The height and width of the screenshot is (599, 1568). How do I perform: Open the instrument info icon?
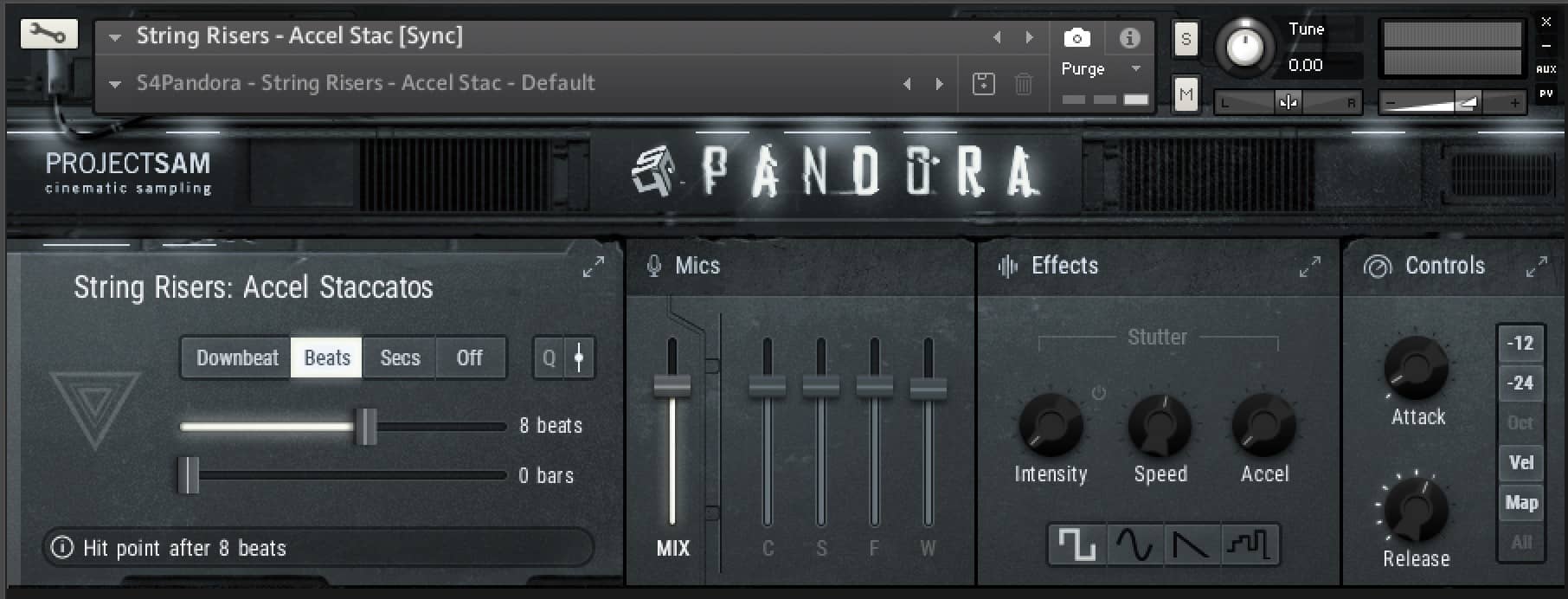coord(1129,37)
